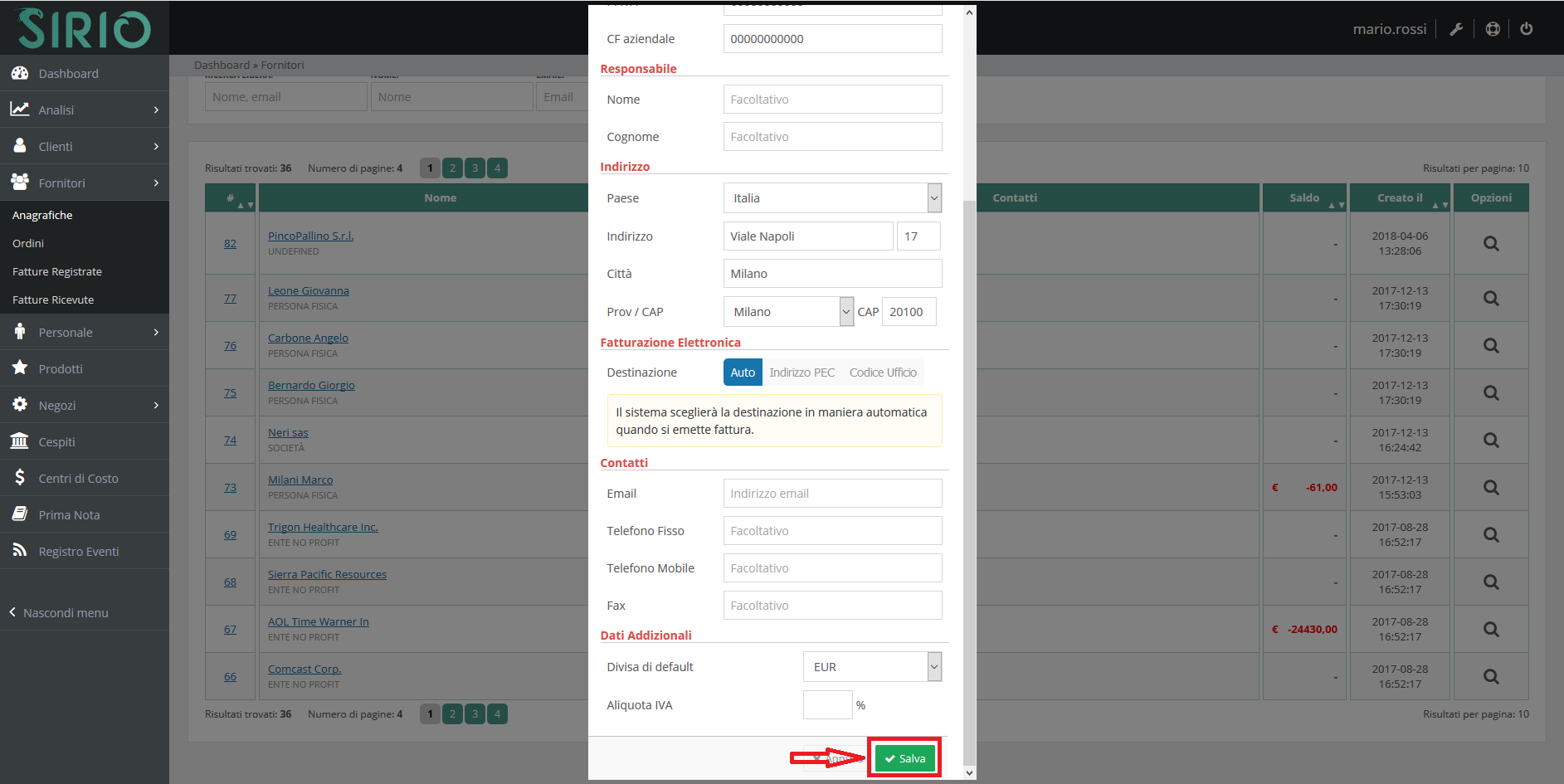Click the Registro Eventi feed icon

[20, 550]
